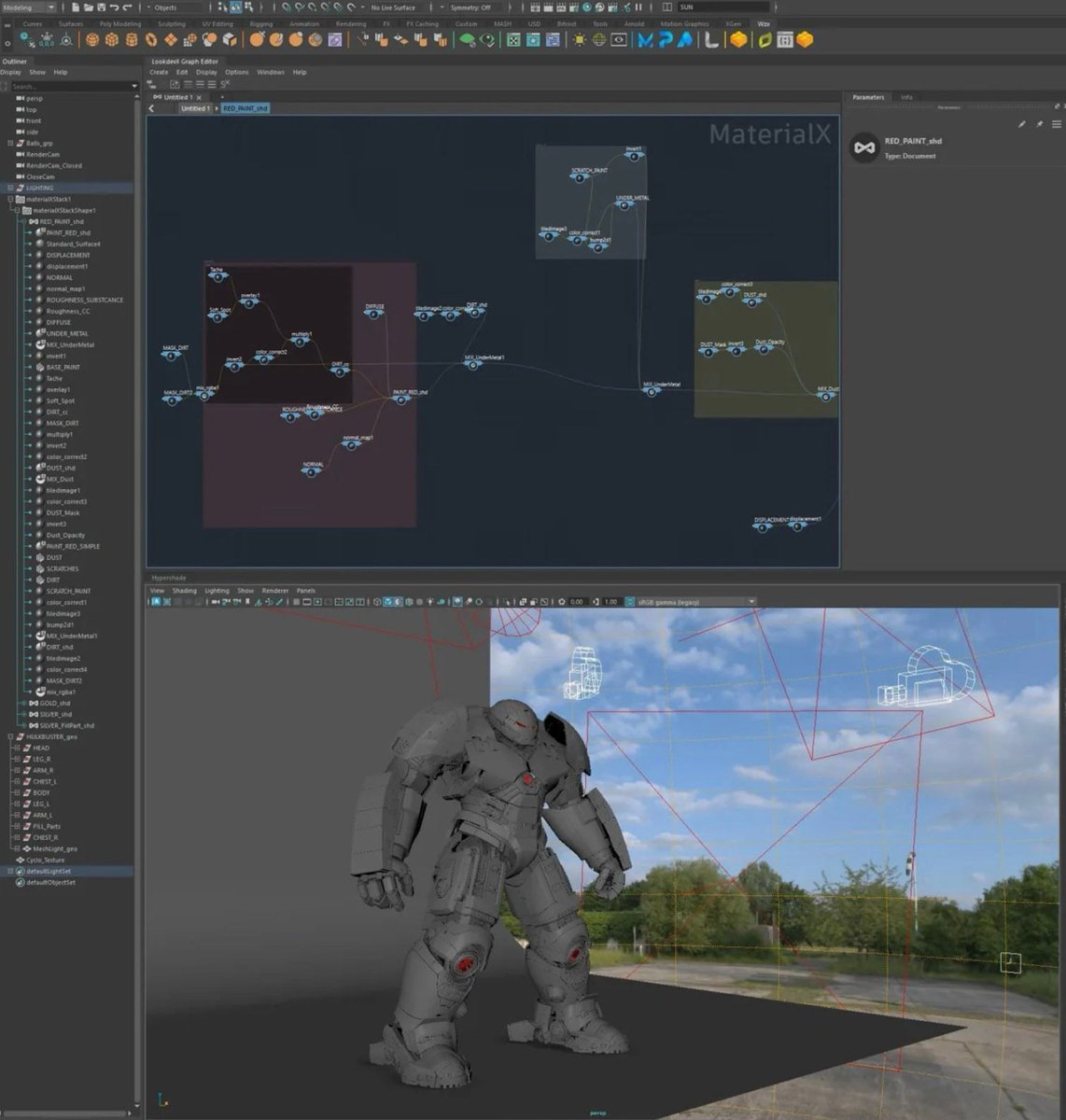Image resolution: width=1066 pixels, height=1120 pixels.
Task: Open the Options menu in LookdevX Graph Editor
Action: click(236, 72)
